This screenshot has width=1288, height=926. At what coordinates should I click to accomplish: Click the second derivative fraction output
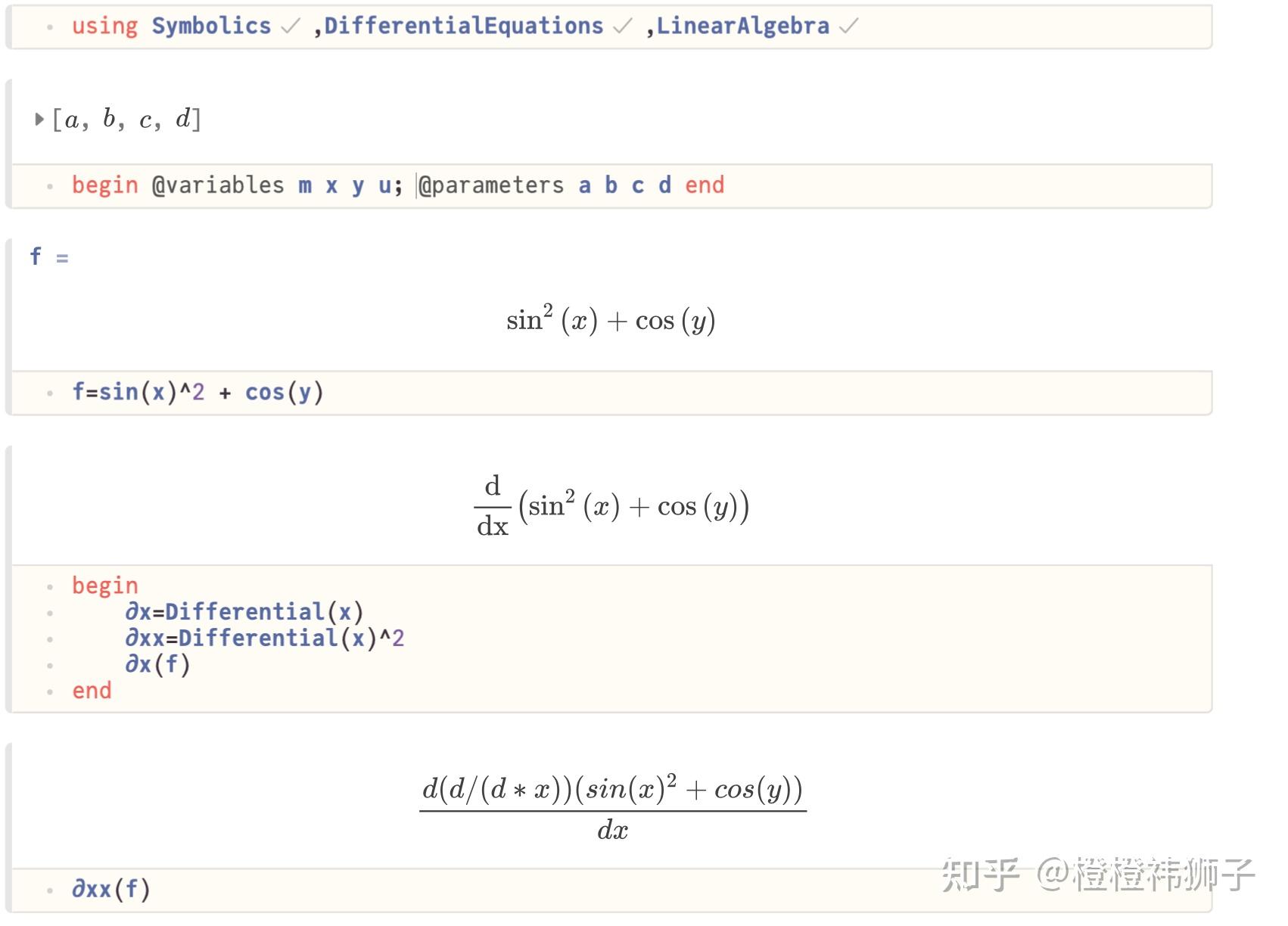(612, 808)
